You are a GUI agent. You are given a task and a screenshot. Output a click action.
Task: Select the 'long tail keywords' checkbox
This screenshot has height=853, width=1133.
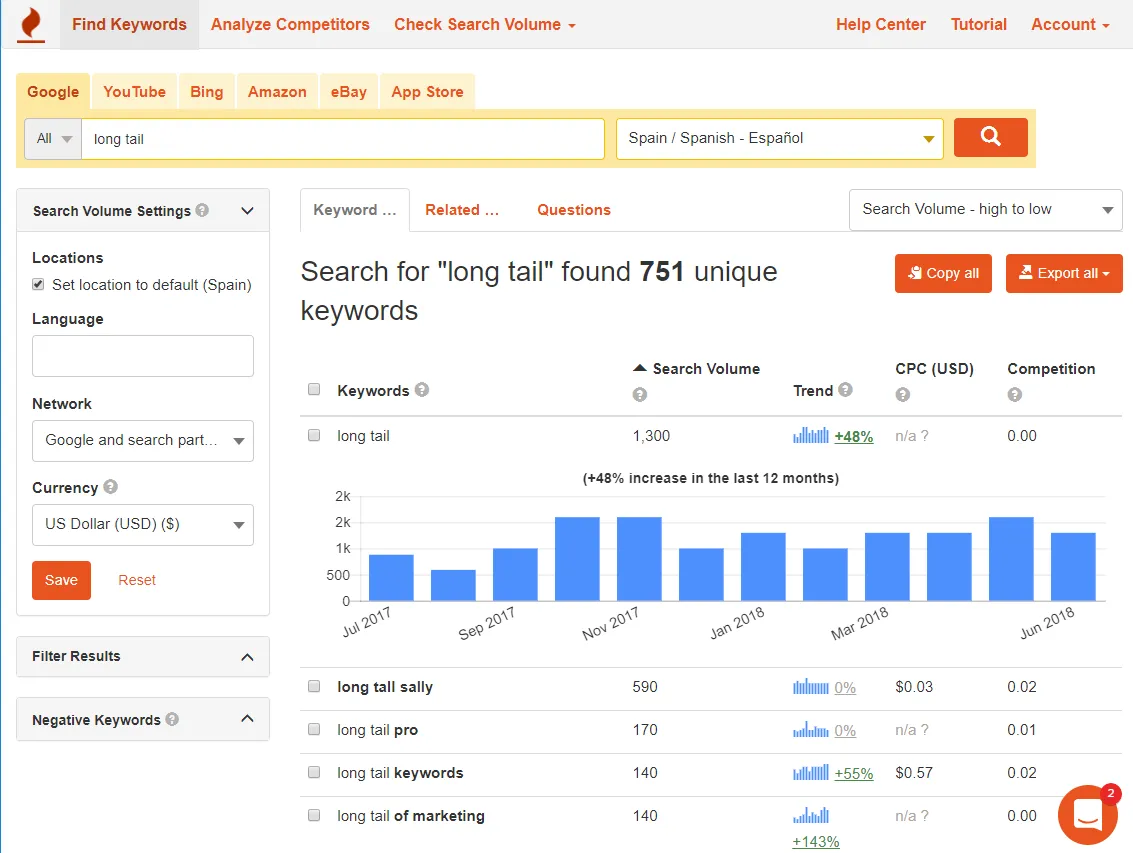pyautogui.click(x=314, y=772)
